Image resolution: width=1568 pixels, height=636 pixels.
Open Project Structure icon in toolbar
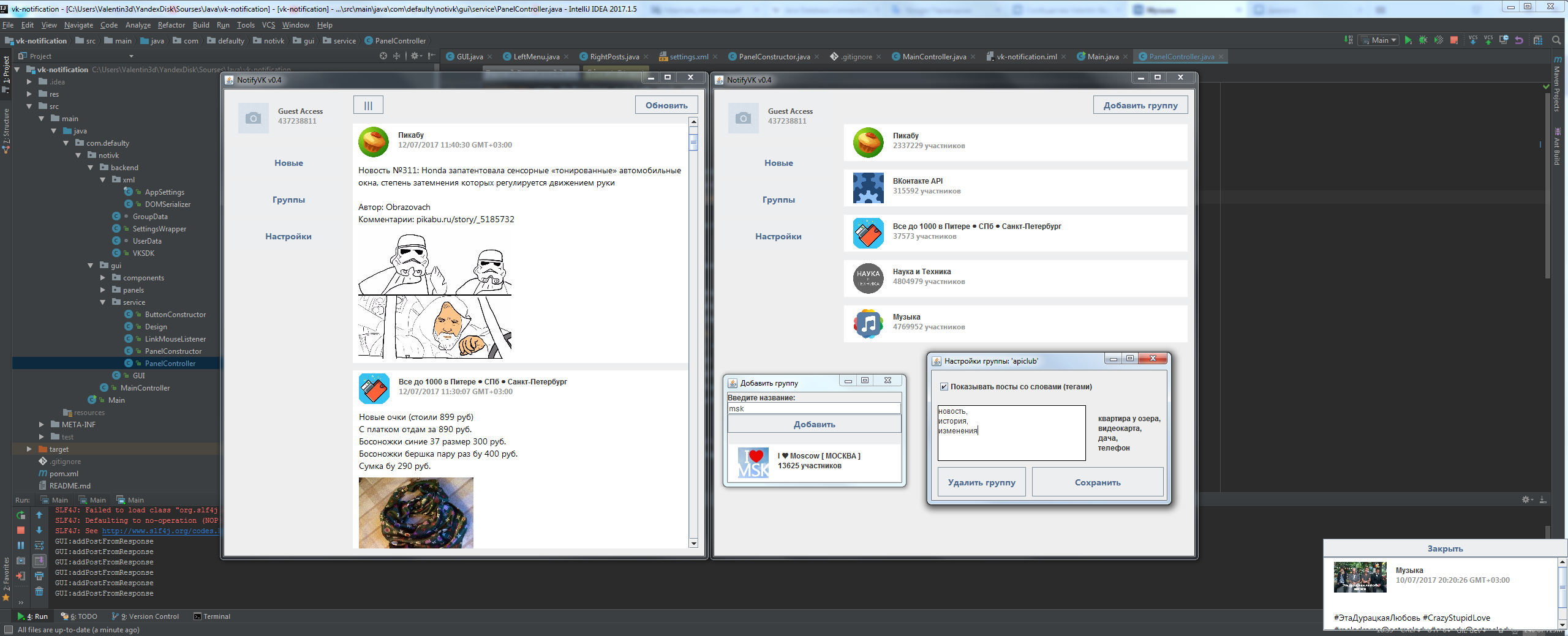(x=1538, y=40)
